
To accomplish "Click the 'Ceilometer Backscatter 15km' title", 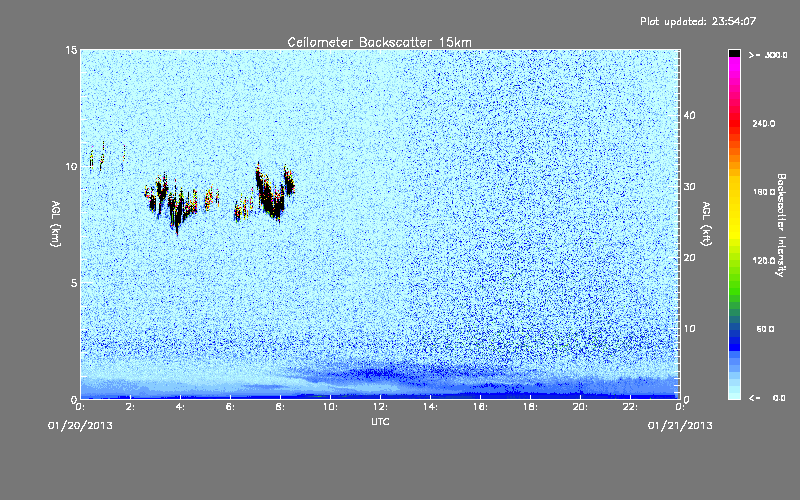I will 380,42.
